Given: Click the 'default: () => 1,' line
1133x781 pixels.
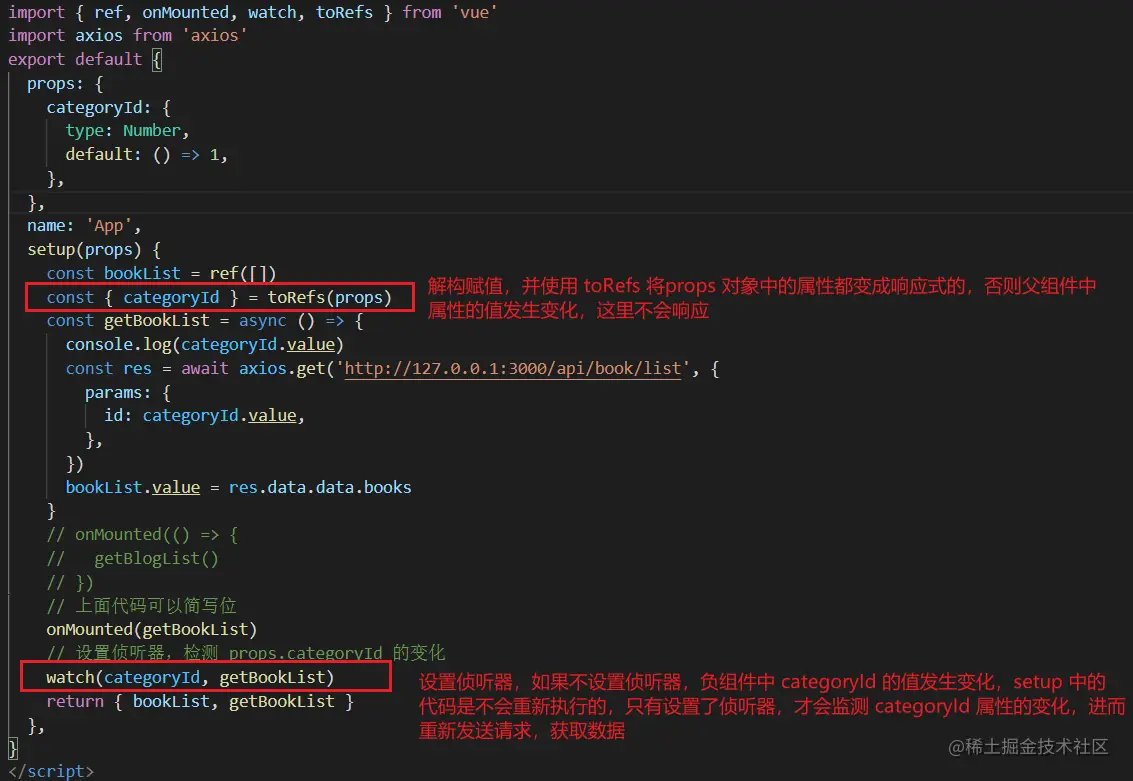Looking at the screenshot, I should point(147,155).
